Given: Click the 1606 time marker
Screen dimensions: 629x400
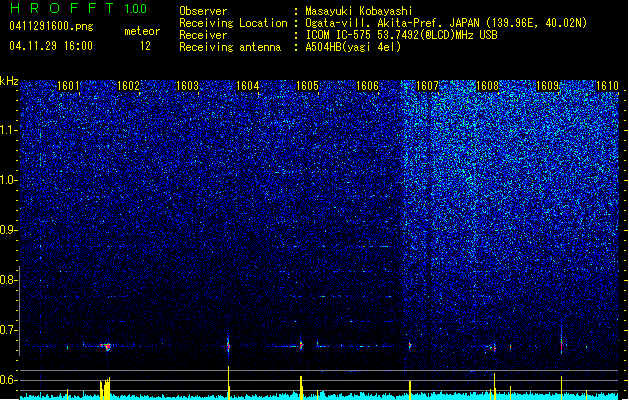Looking at the screenshot, I should (x=367, y=86).
